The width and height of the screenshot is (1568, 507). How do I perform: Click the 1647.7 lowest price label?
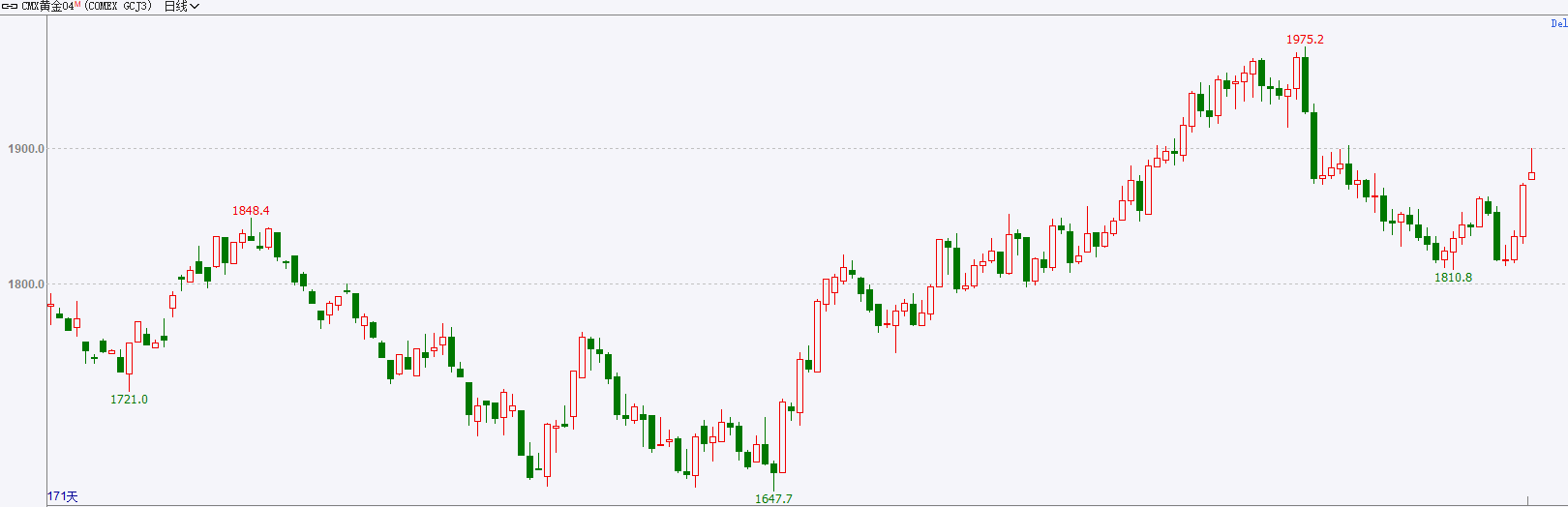click(x=773, y=499)
